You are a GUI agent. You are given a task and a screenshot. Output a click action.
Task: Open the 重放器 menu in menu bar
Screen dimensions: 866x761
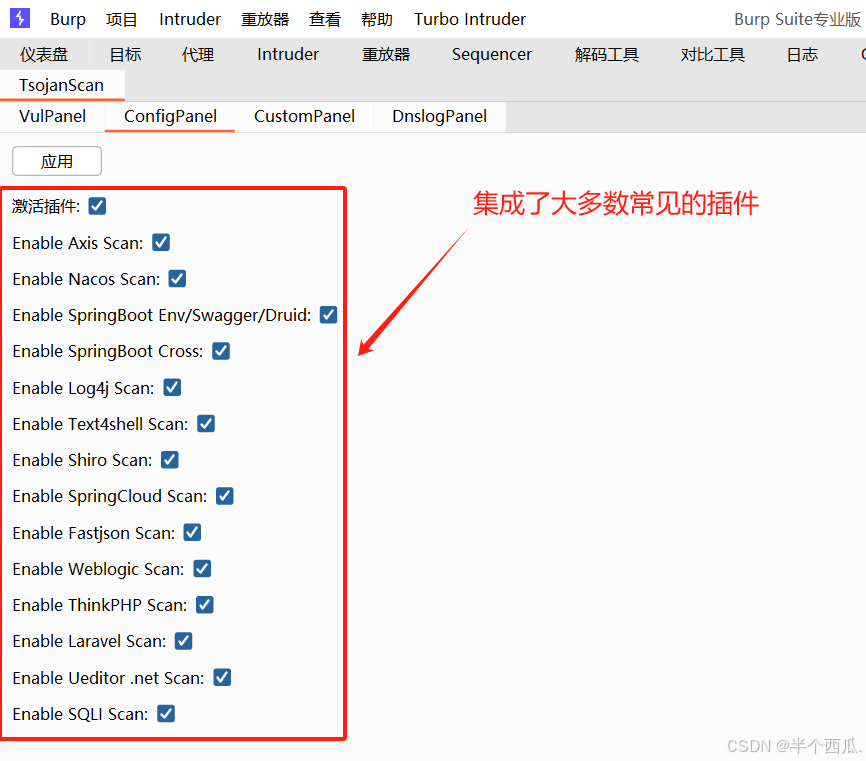(x=265, y=19)
